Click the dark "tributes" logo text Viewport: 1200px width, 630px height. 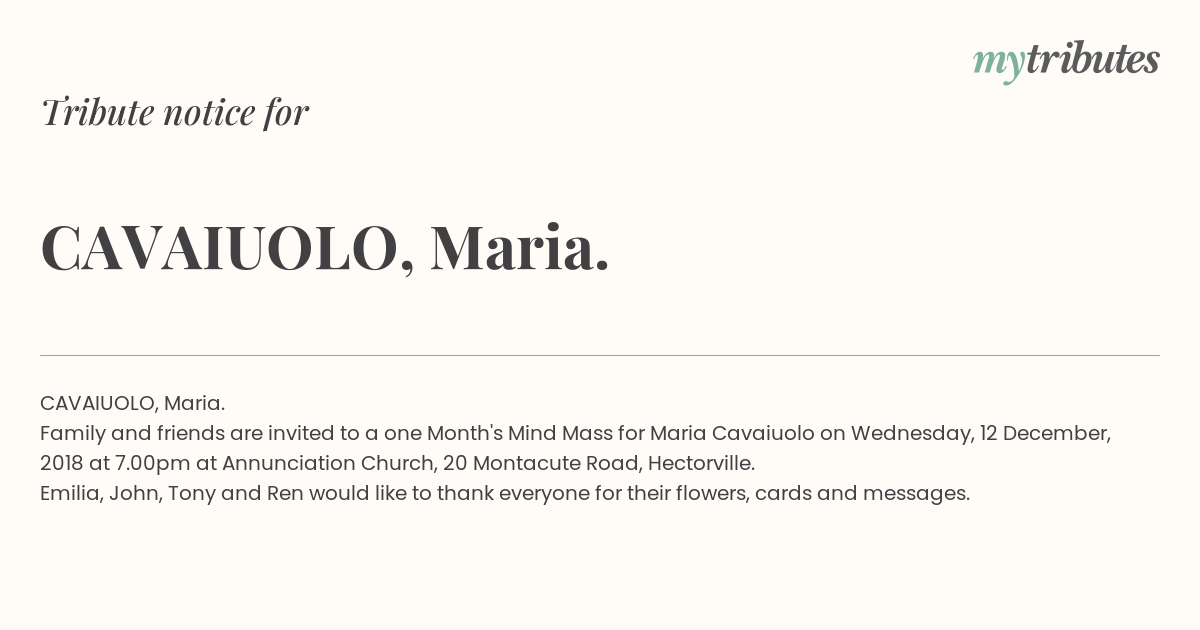pos(1092,59)
